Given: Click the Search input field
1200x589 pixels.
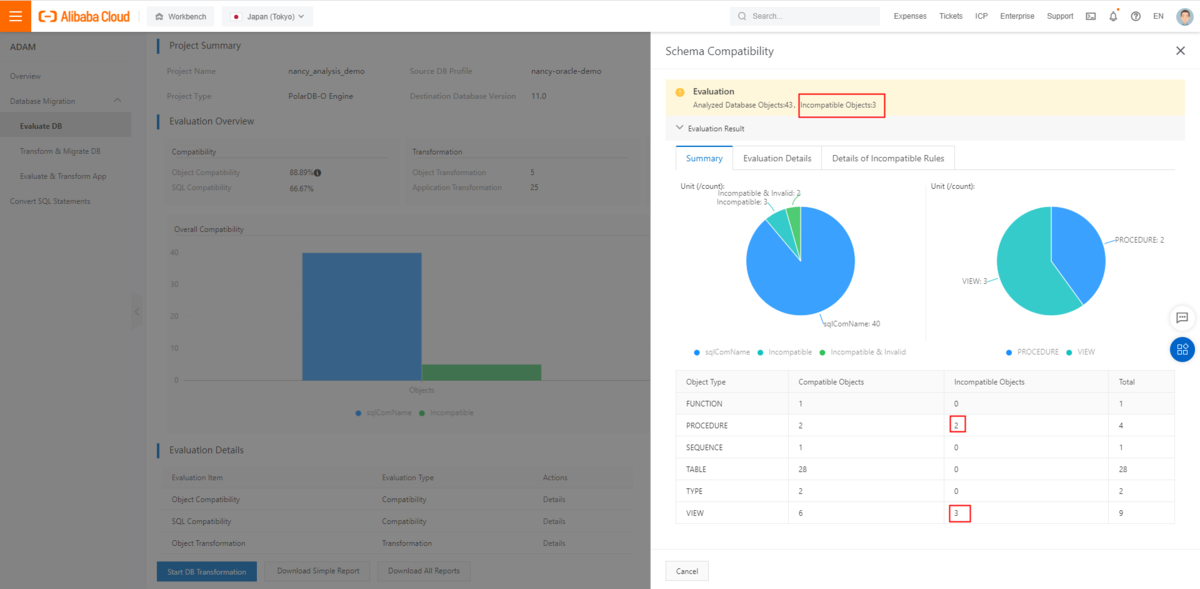Looking at the screenshot, I should (804, 16).
